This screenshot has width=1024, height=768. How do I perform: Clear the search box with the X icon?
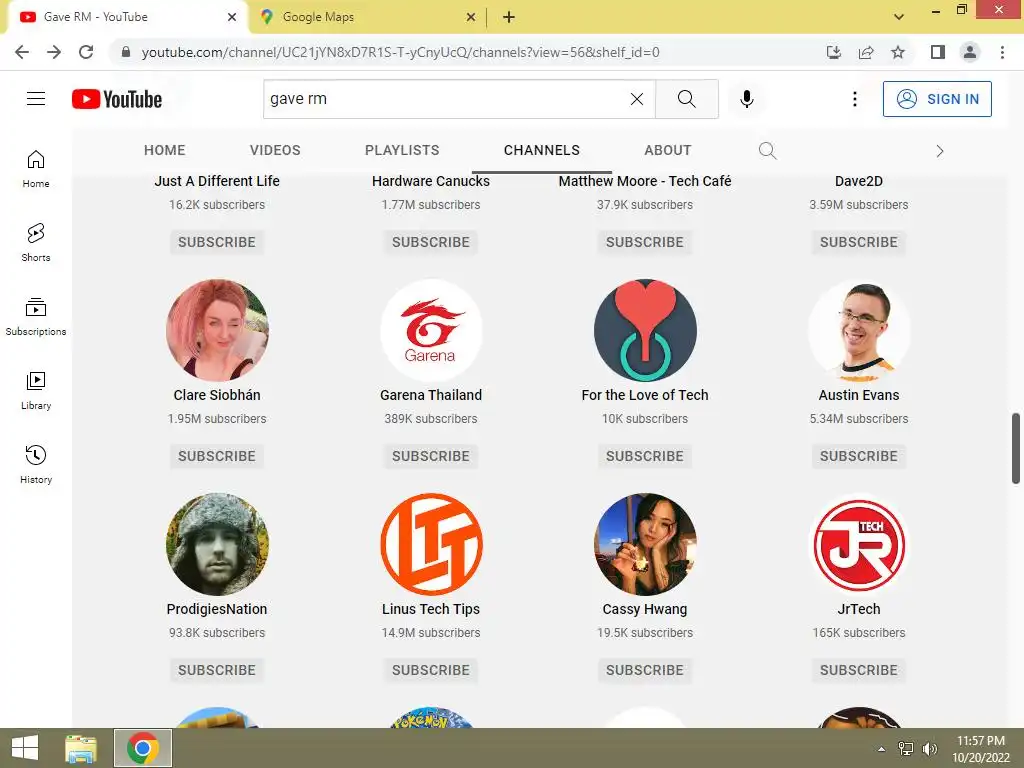coord(637,99)
